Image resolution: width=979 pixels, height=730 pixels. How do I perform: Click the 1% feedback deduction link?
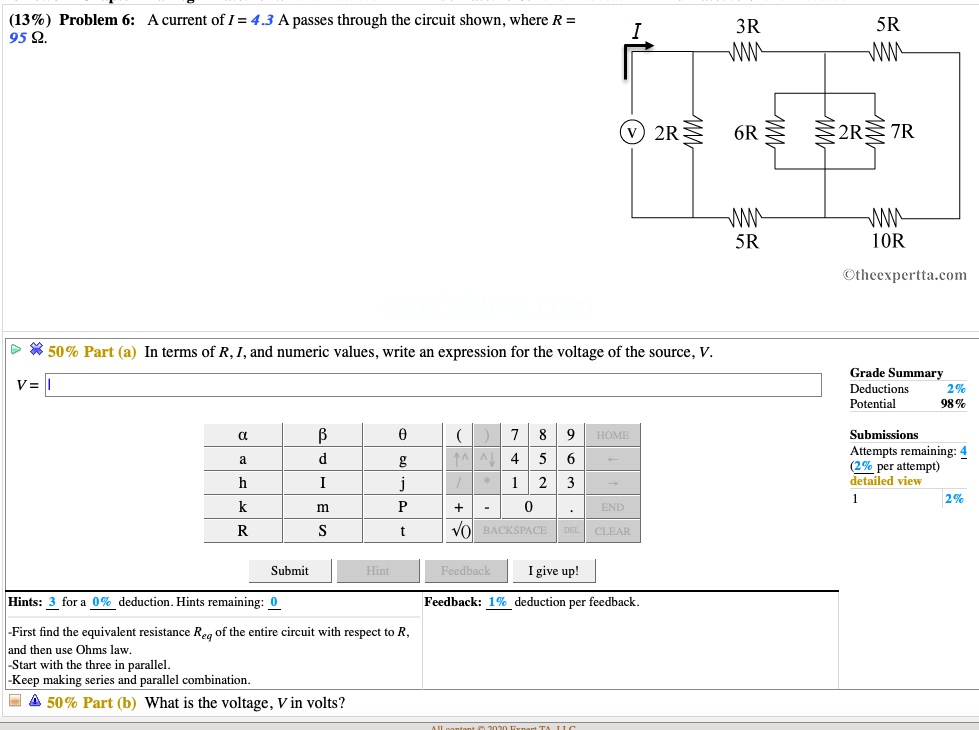pyautogui.click(x=498, y=602)
